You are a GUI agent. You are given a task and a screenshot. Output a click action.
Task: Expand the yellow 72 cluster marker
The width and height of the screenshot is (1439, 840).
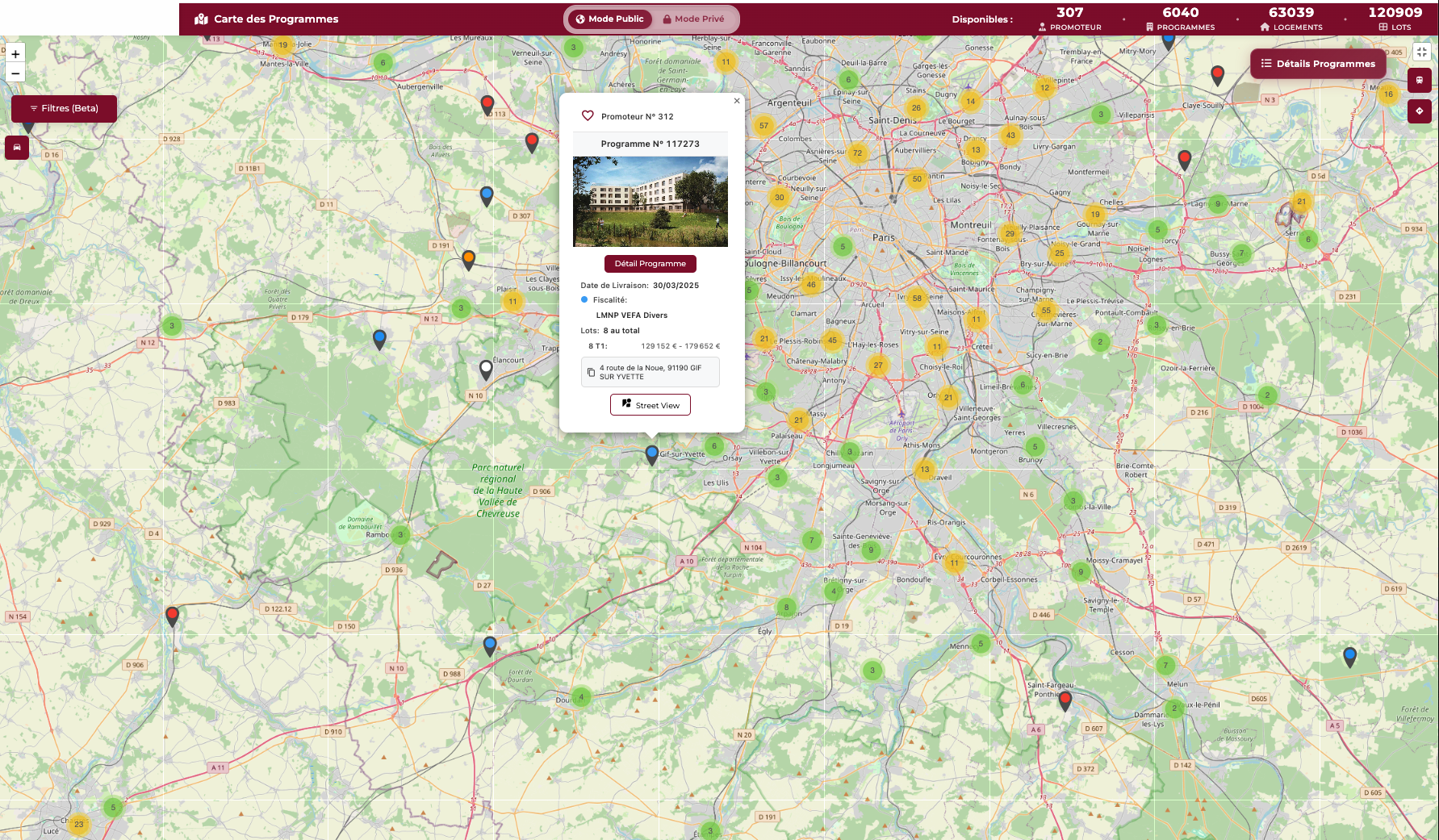tap(857, 153)
